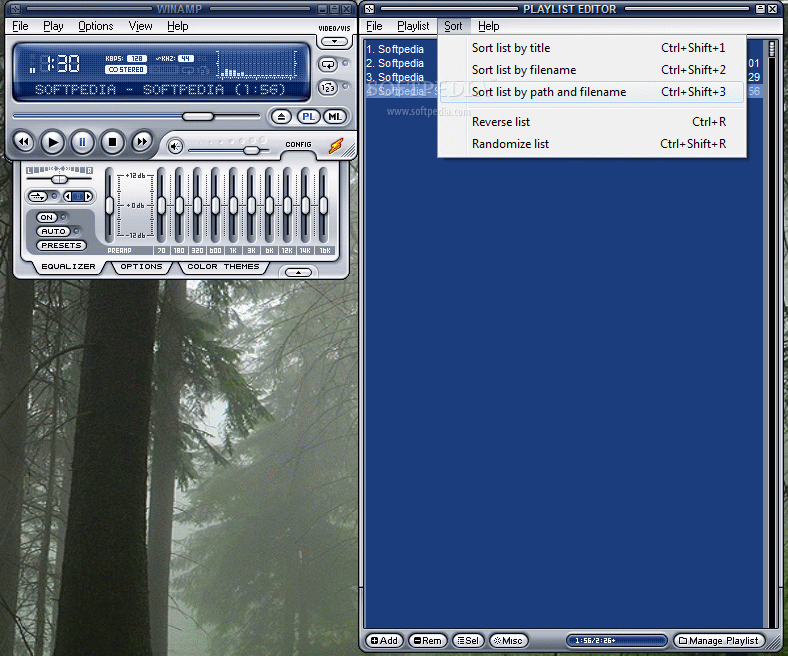Click the balance pan slider knob

coord(59,179)
